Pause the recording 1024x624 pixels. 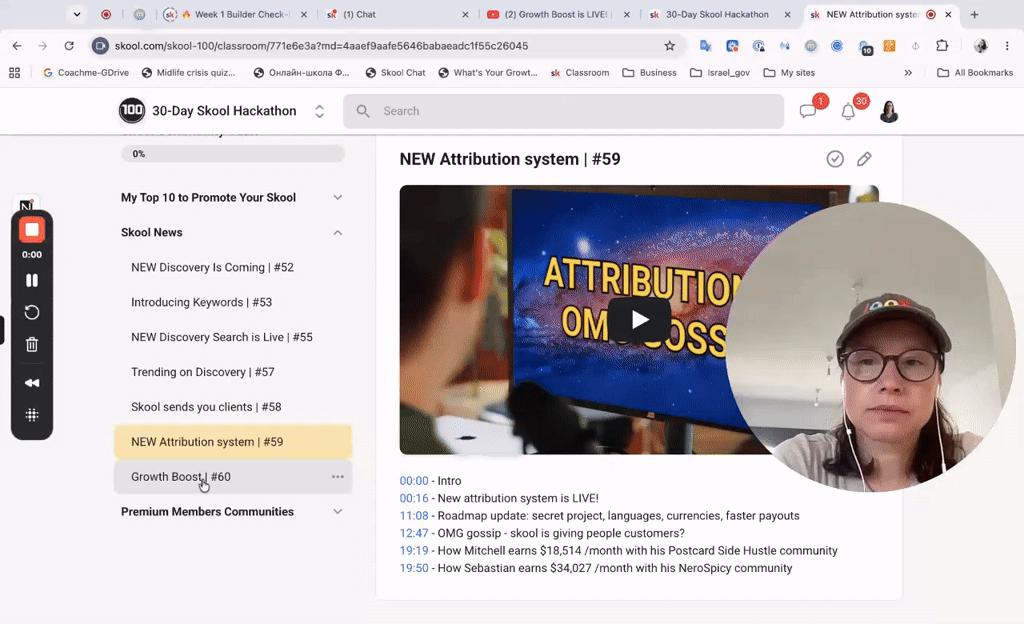31,280
